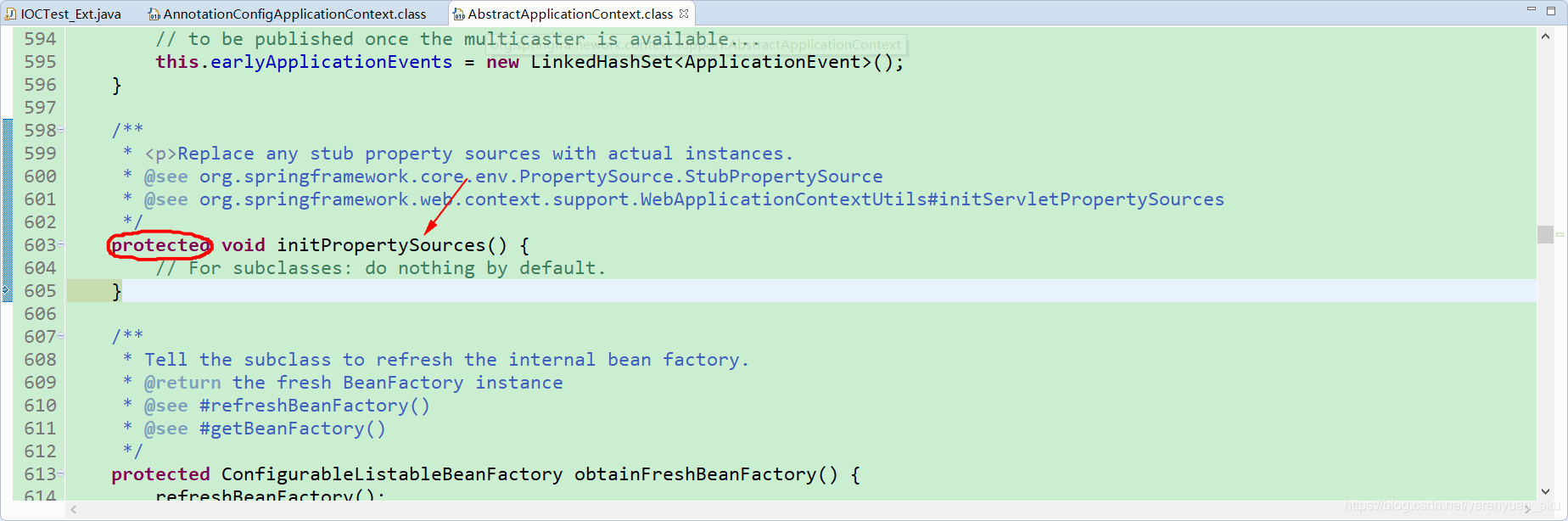Click the 'initPropertySources' method name

click(381, 245)
